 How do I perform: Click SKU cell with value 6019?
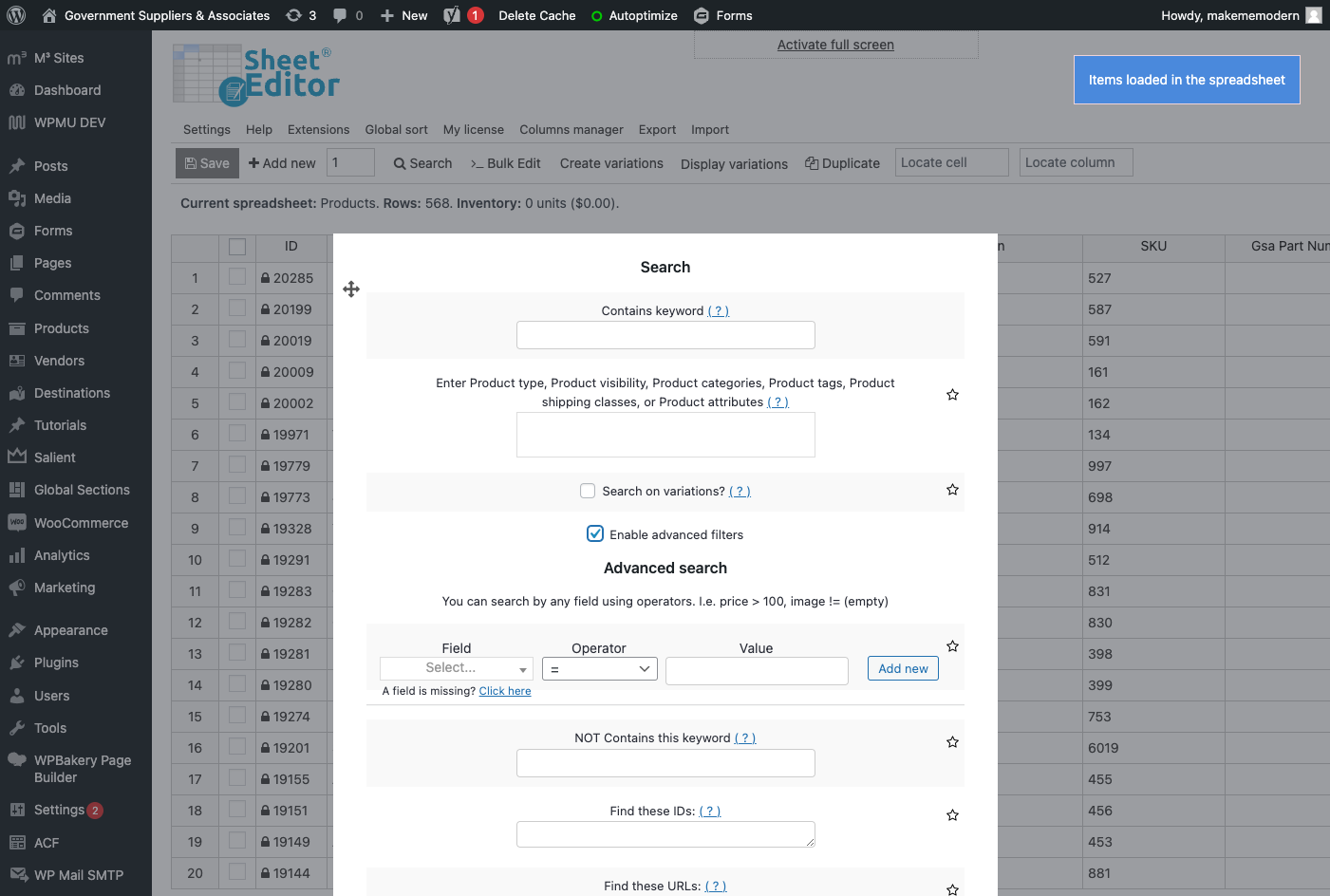[1153, 748]
